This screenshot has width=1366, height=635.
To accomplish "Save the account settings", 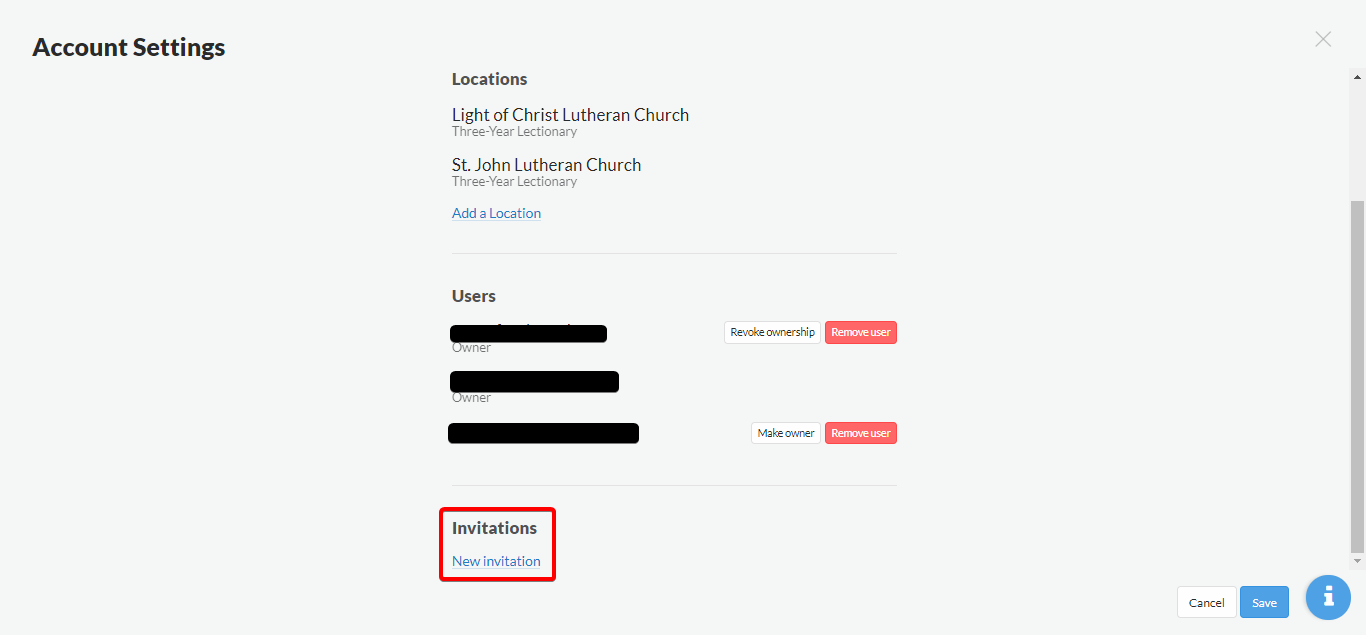I will click(x=1264, y=602).
